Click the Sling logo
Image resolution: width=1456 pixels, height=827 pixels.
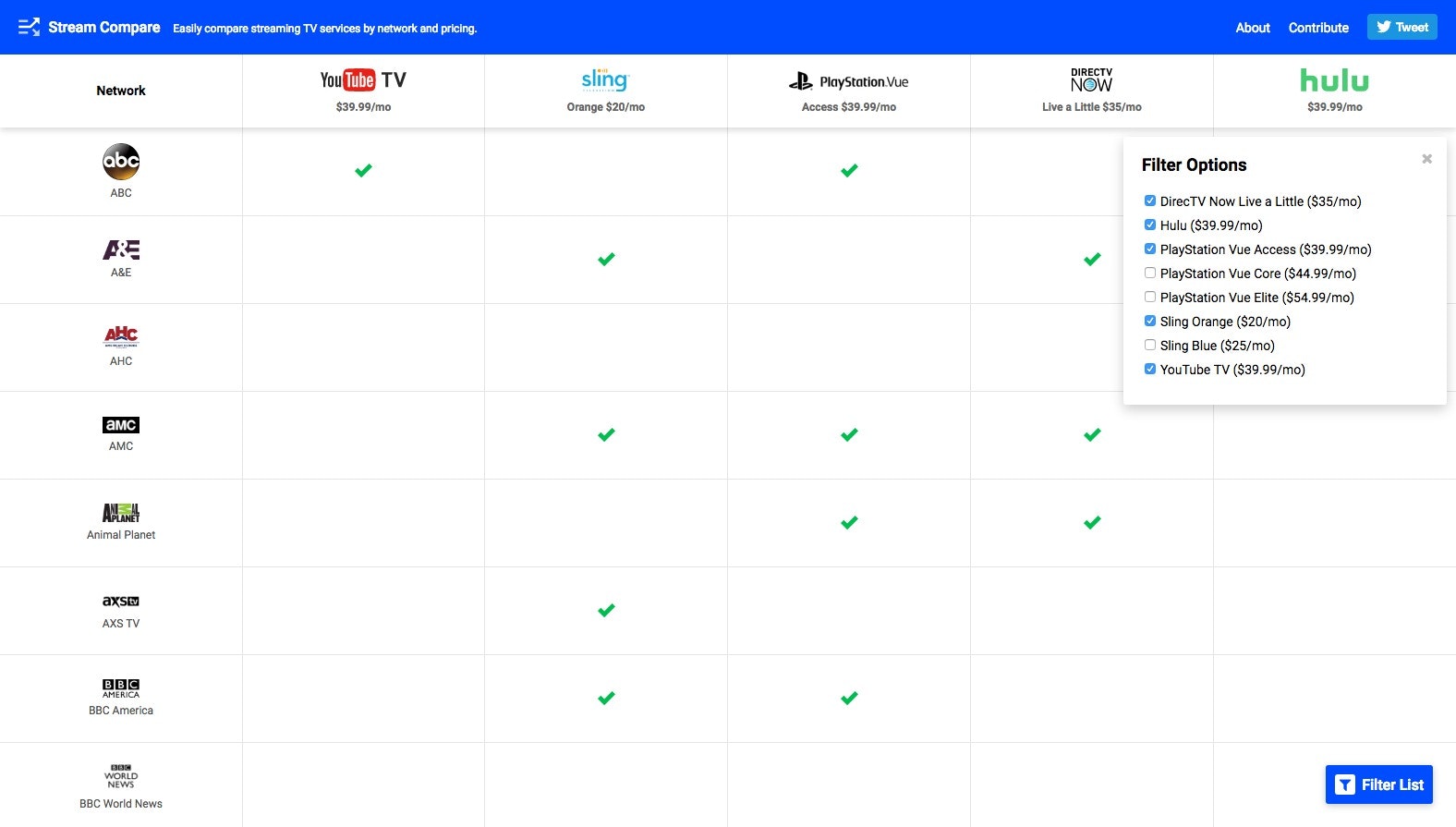pyautogui.click(x=605, y=80)
